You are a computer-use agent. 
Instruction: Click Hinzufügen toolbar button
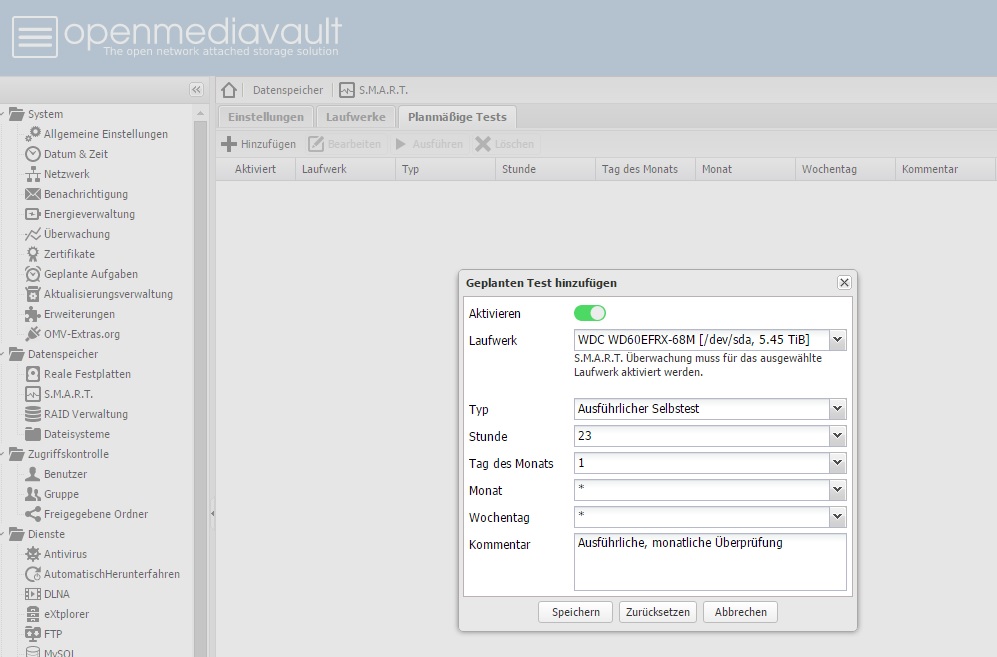[x=258, y=144]
